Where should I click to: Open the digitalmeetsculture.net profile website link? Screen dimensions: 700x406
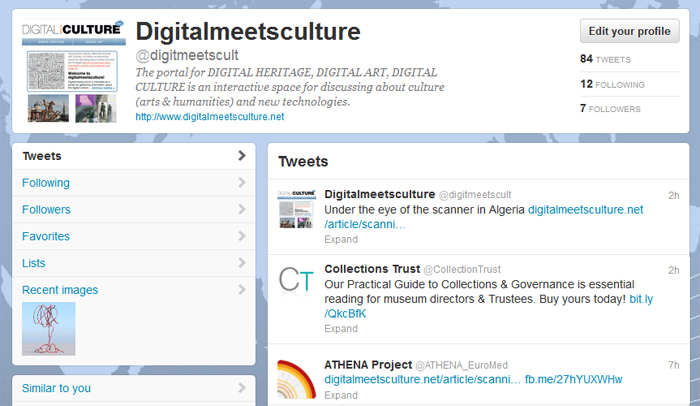[x=210, y=117]
